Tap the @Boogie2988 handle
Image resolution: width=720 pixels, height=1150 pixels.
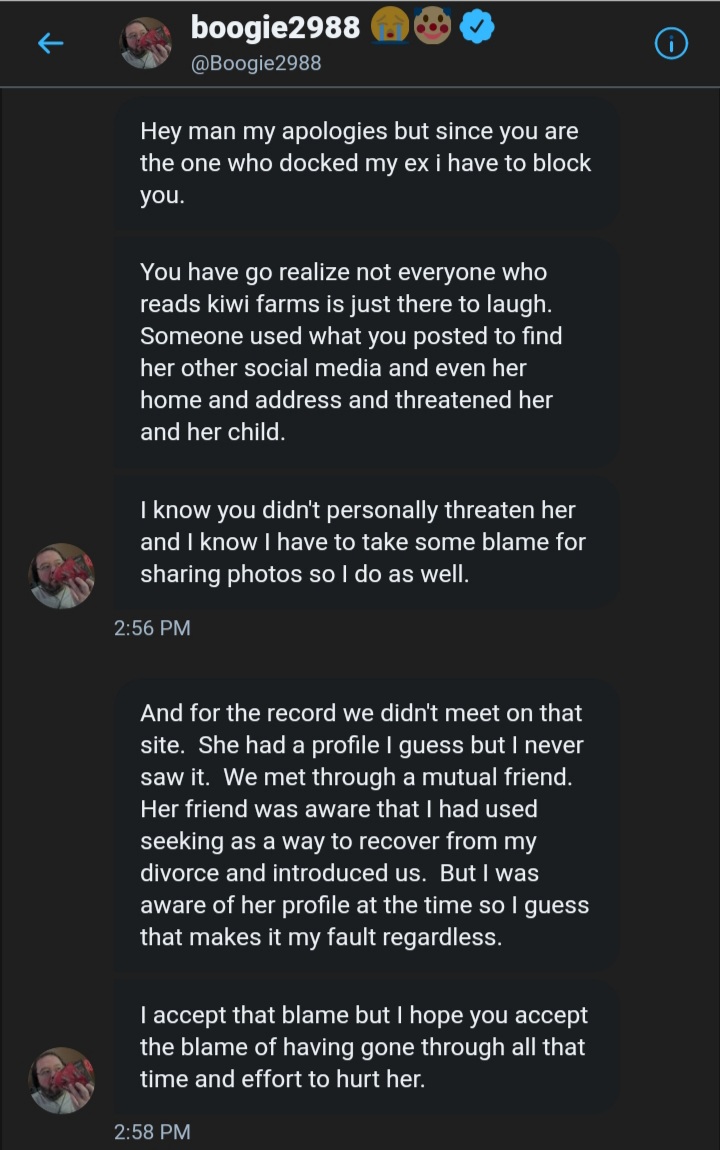click(256, 63)
